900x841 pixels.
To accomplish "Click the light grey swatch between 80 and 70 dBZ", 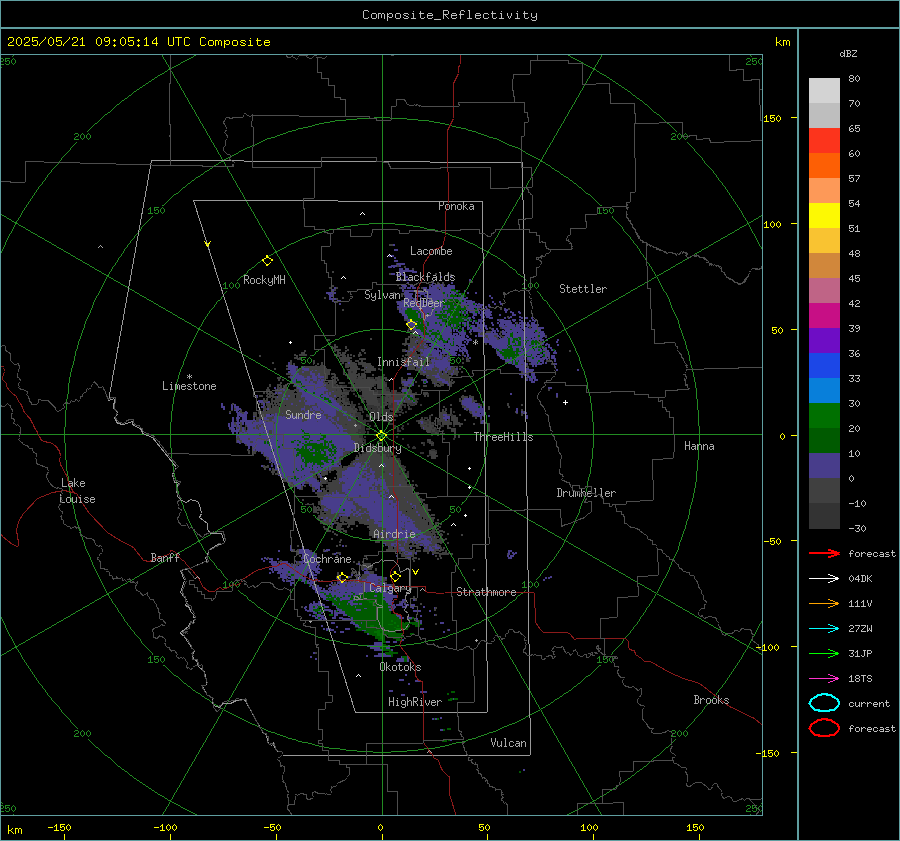I will [x=824, y=91].
